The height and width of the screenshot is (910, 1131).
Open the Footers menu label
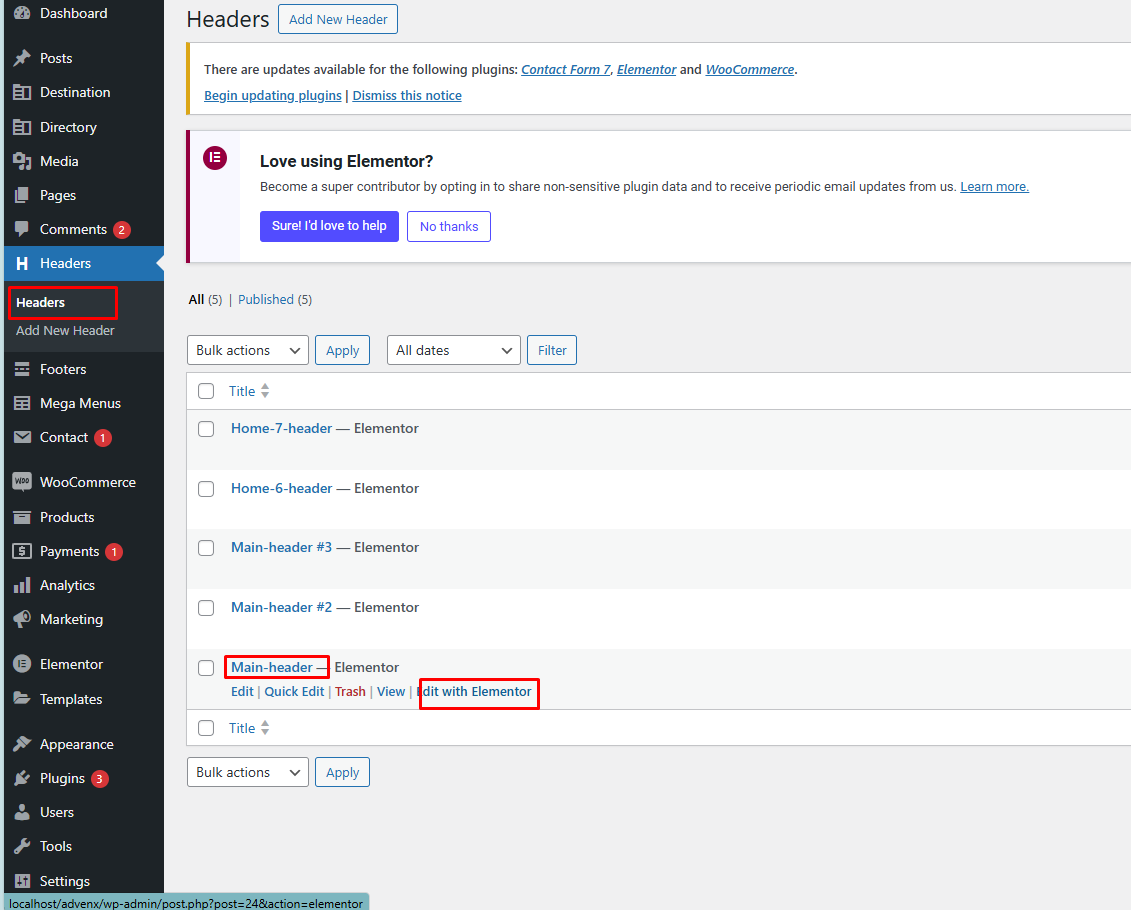tap(63, 369)
